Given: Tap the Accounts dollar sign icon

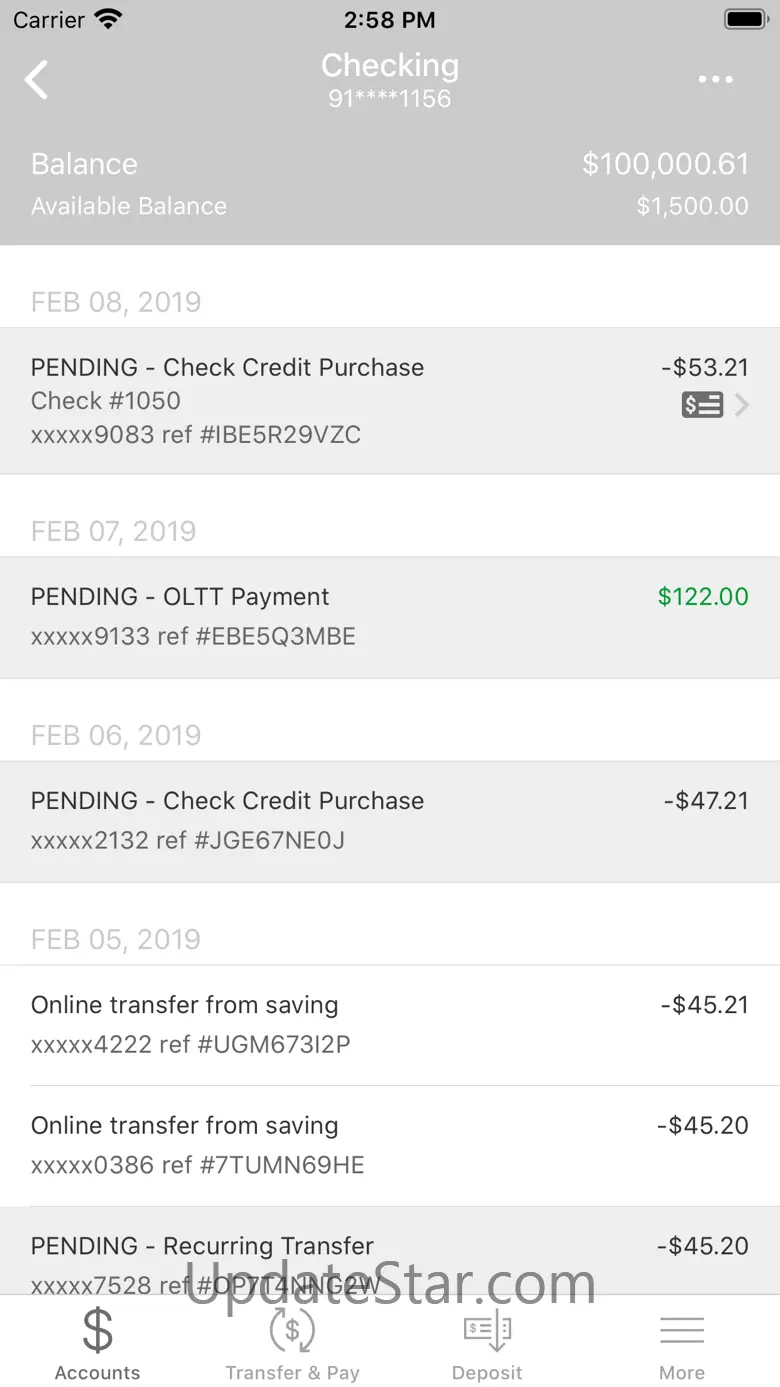Looking at the screenshot, I should tap(97, 1330).
